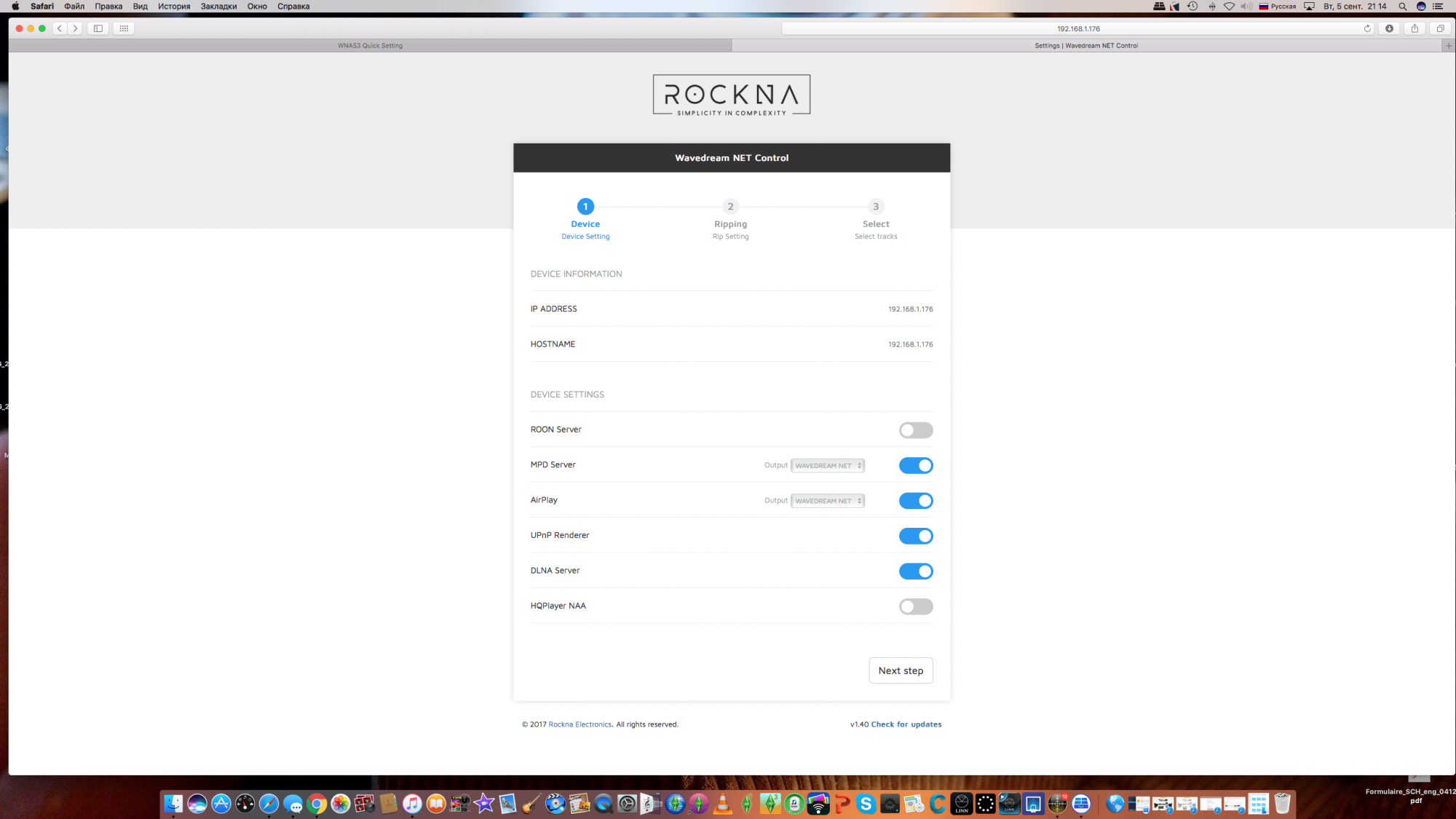Open the Справка menu

tap(293, 7)
